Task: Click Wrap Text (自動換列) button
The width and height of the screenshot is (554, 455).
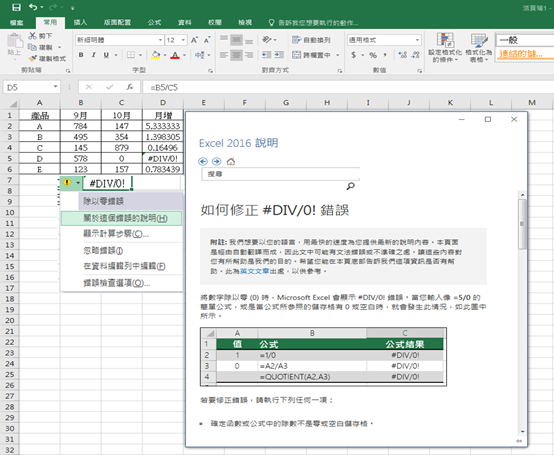Action: point(311,40)
